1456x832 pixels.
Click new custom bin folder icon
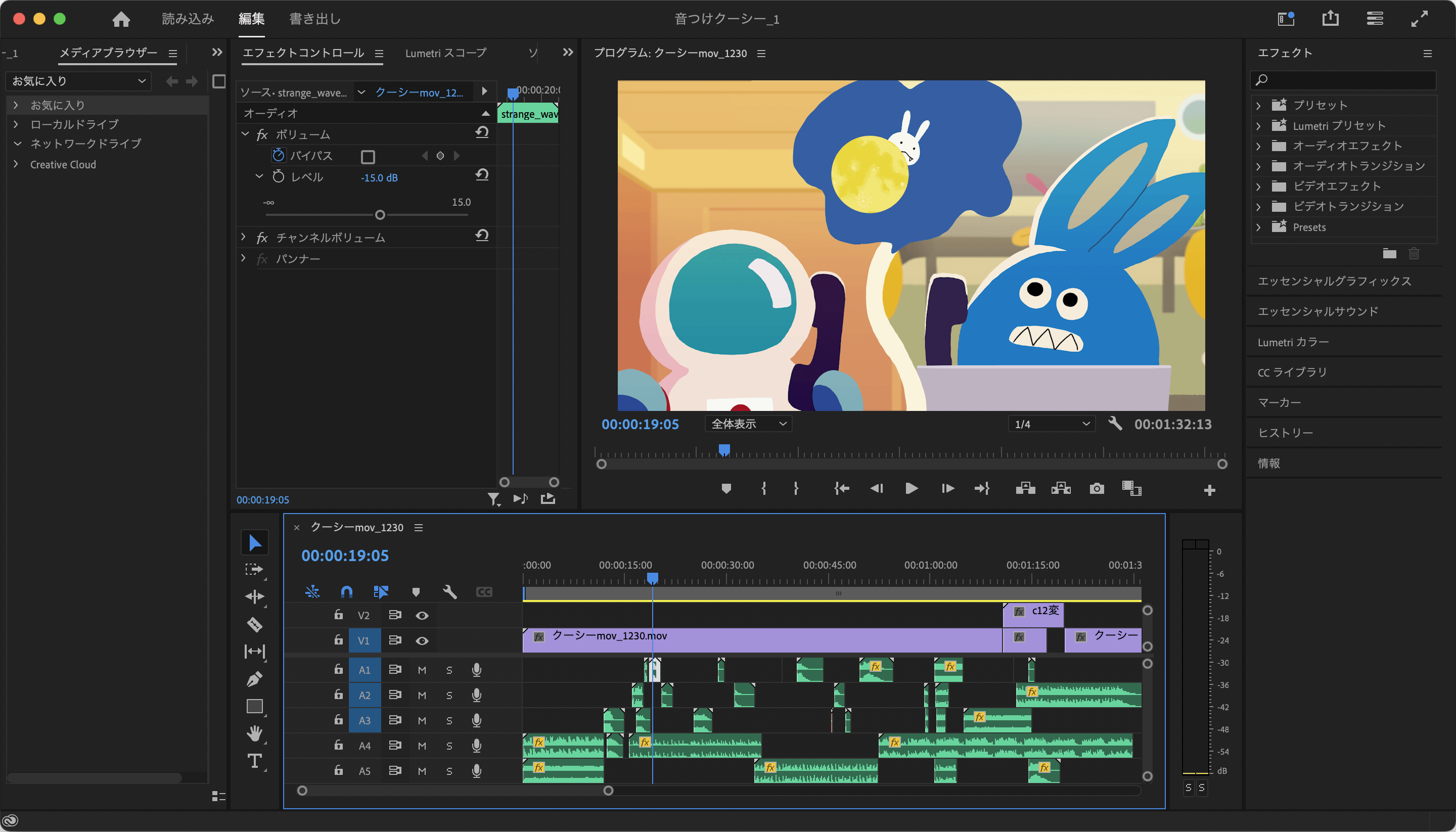(x=1389, y=253)
